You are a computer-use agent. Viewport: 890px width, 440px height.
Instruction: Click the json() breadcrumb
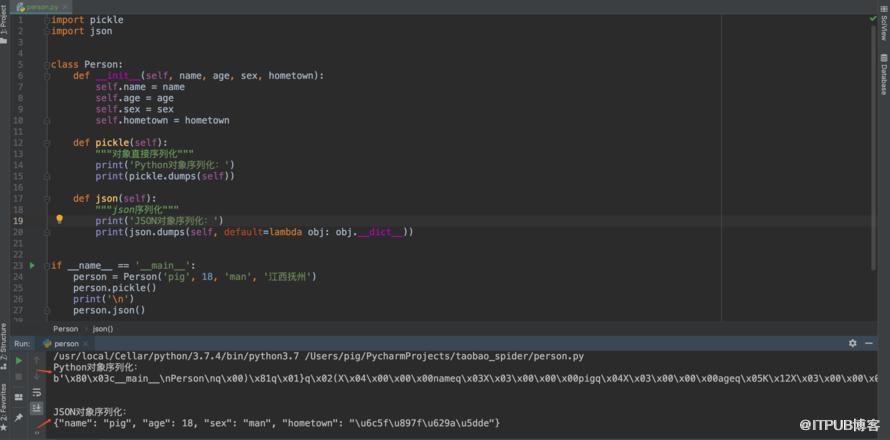point(103,329)
